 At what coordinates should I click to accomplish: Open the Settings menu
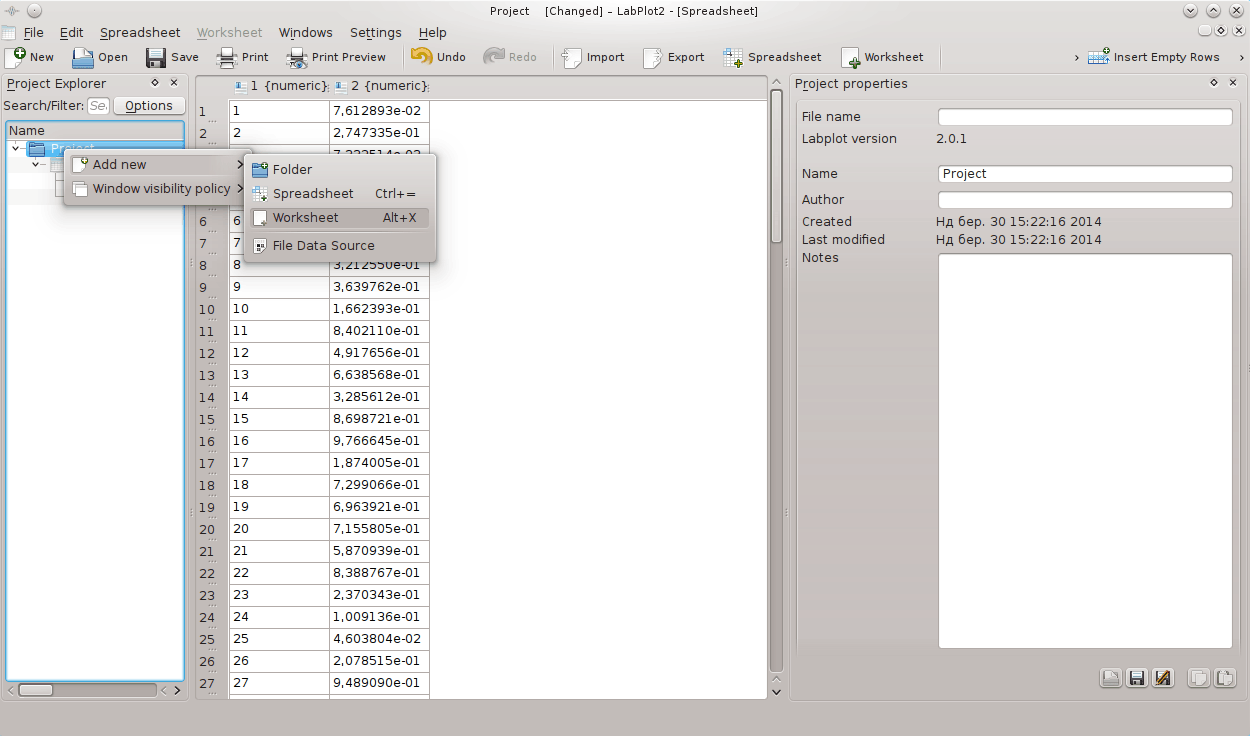click(375, 32)
